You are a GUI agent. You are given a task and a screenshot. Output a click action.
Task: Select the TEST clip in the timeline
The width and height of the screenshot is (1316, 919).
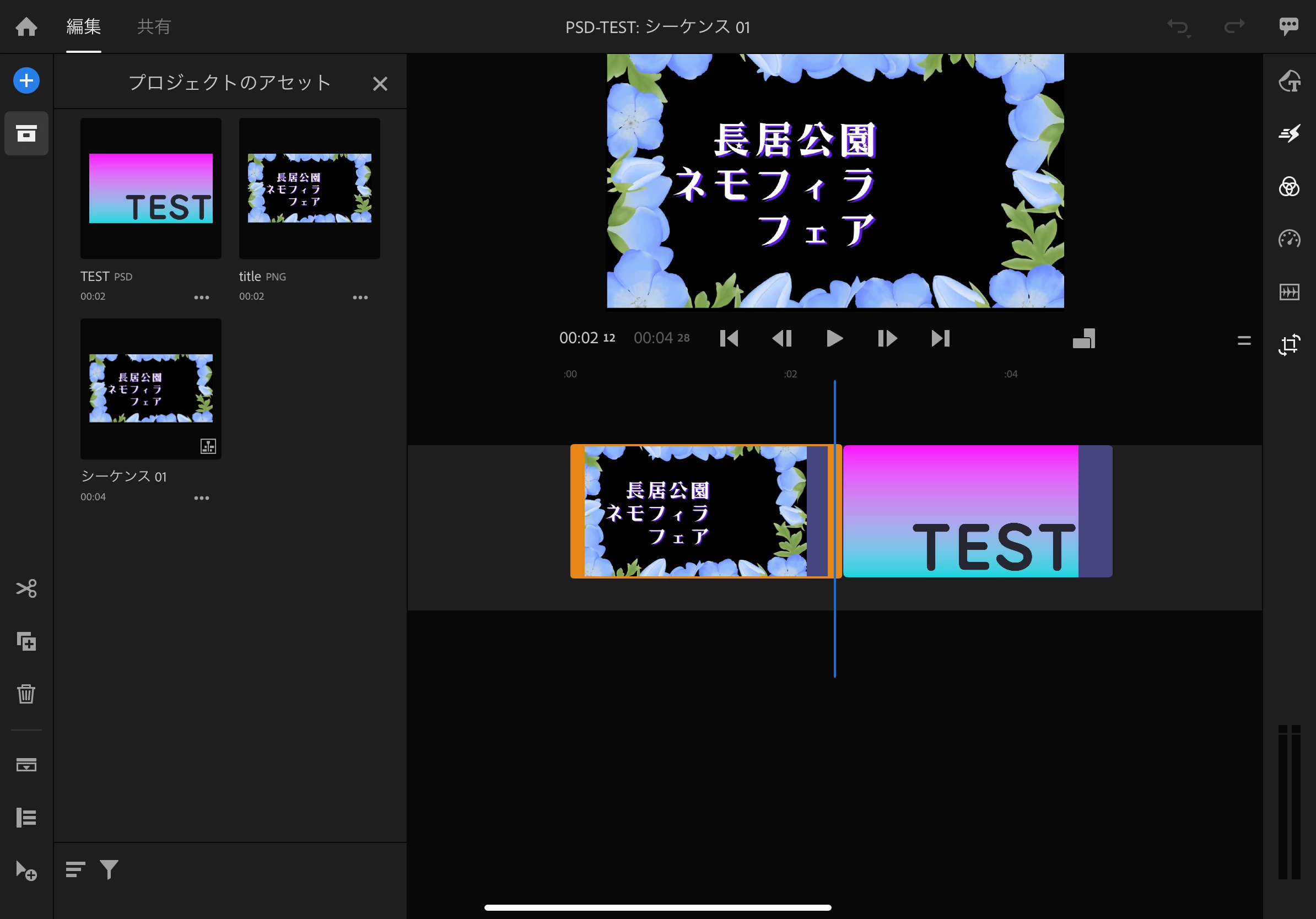click(977, 511)
